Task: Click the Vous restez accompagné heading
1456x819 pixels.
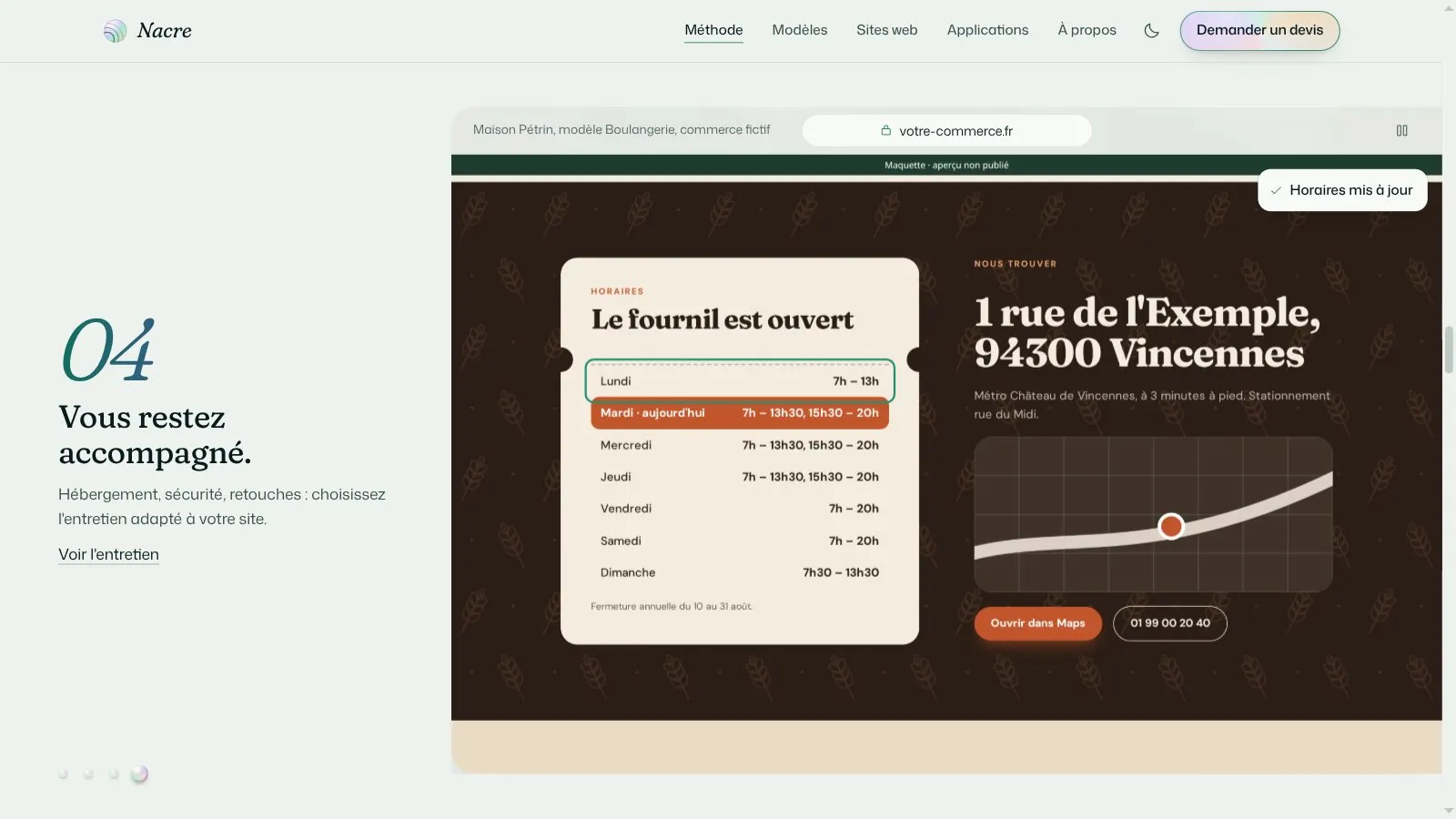Action: point(155,434)
